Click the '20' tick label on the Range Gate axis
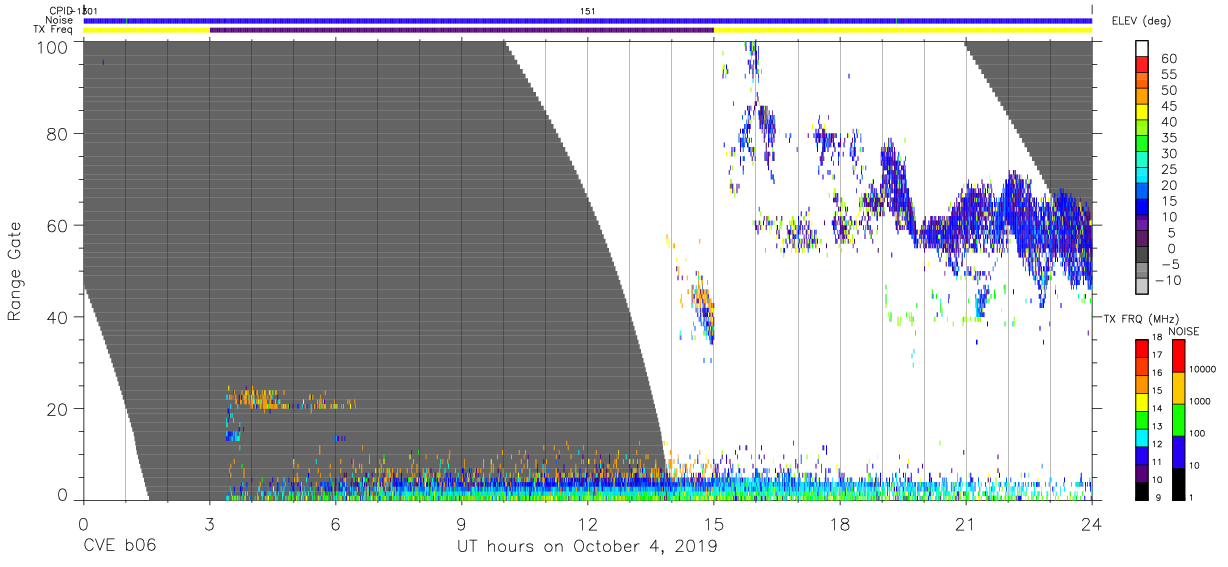This screenshot has width=1228, height=567. 60,409
